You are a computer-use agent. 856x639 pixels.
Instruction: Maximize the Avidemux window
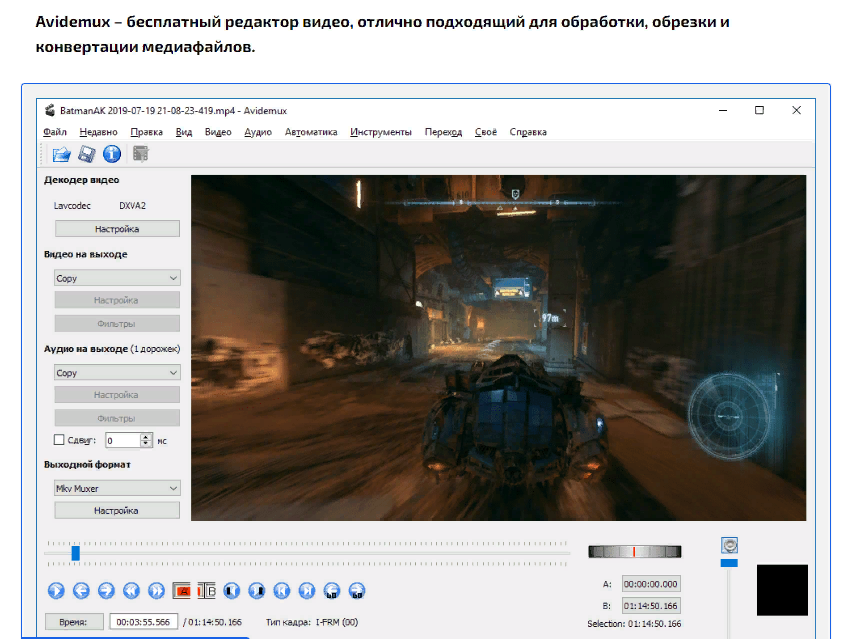pyautogui.click(x=759, y=110)
